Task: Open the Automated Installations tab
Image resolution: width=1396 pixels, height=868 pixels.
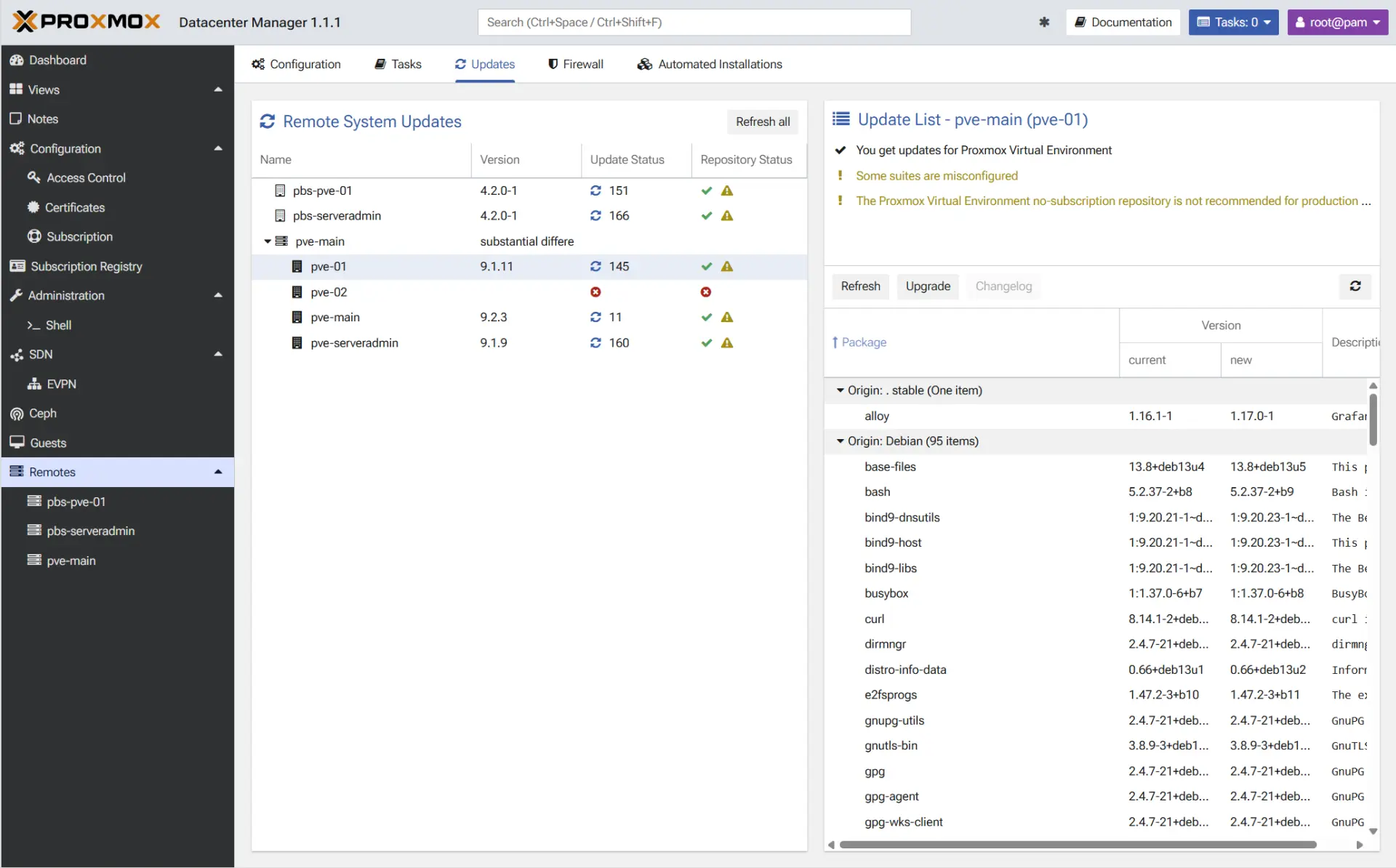Action: point(710,64)
